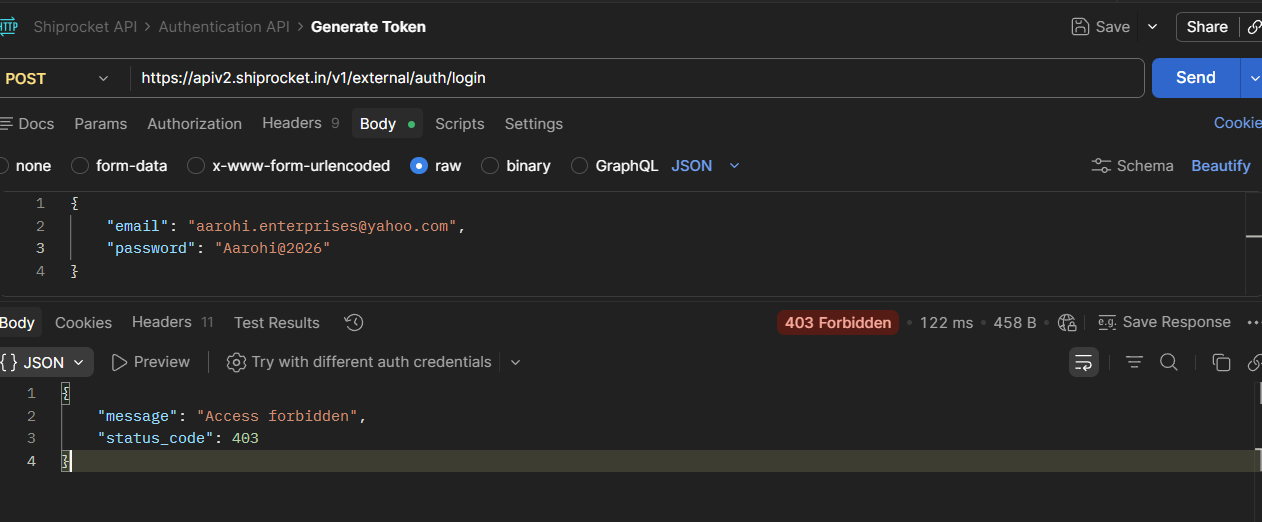Switch to the Authorization tab

point(195,124)
